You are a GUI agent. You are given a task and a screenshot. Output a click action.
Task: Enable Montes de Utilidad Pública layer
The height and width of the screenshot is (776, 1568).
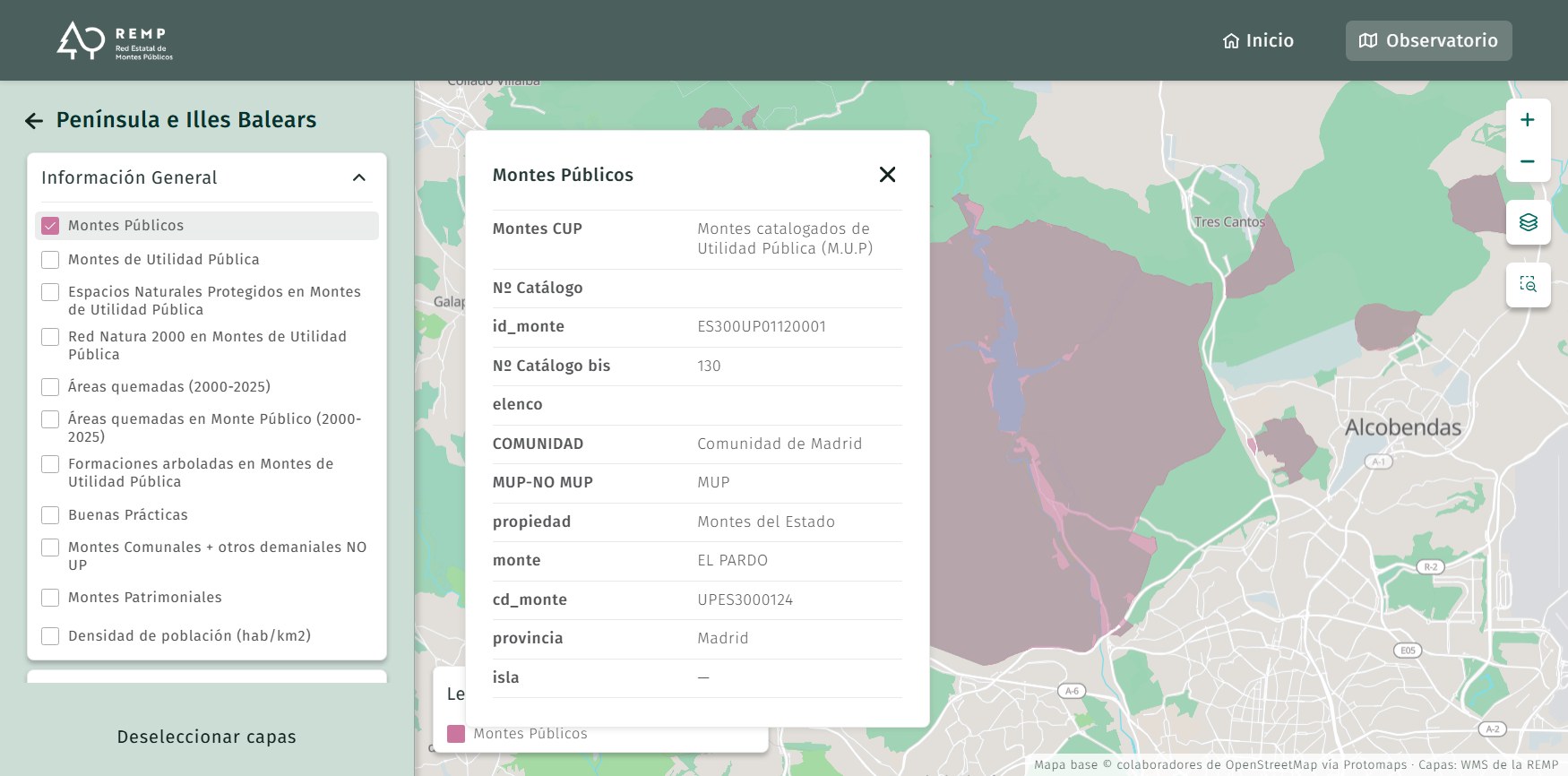(50, 260)
